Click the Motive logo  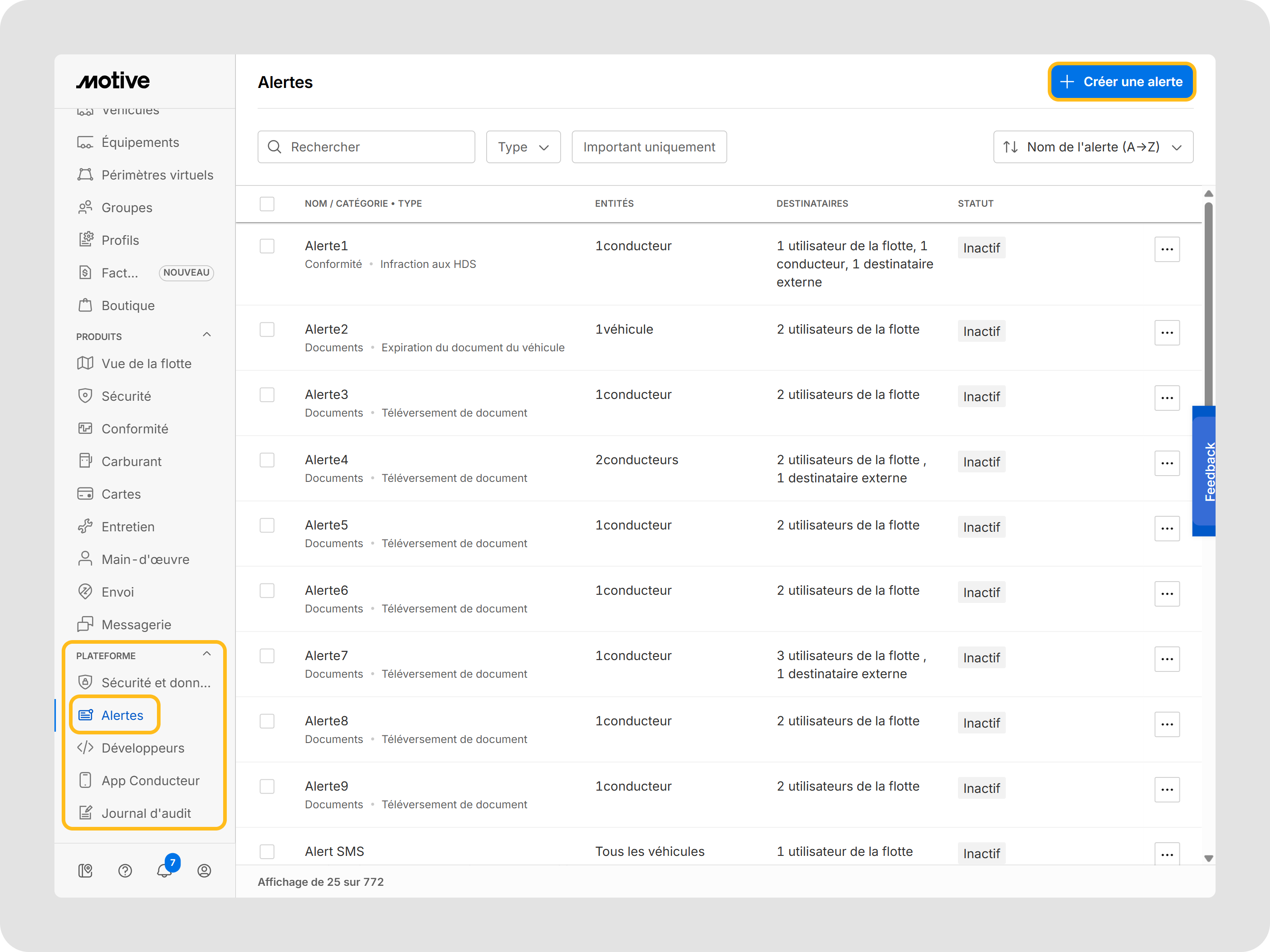pyautogui.click(x=113, y=81)
